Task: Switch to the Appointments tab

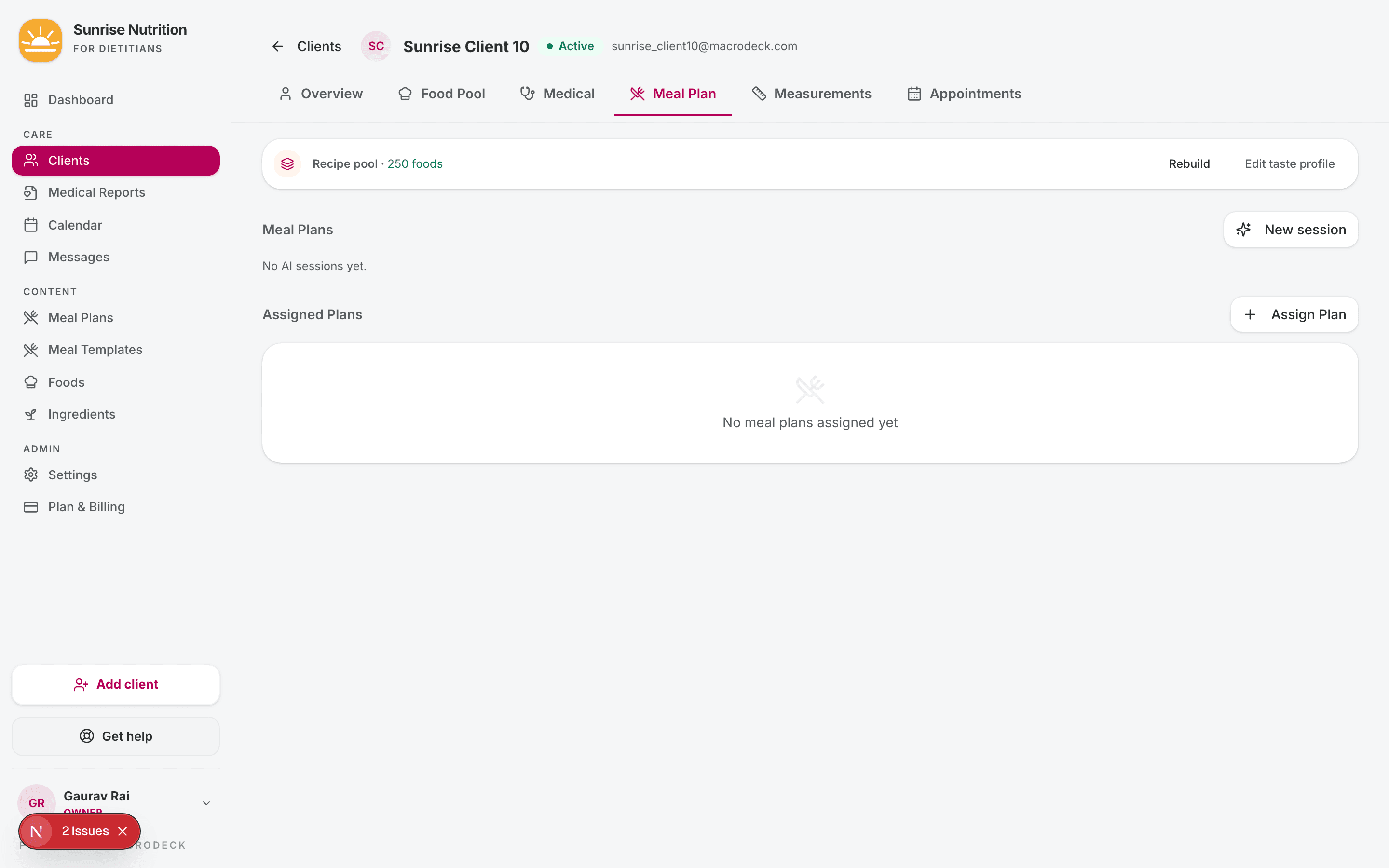Action: click(975, 94)
